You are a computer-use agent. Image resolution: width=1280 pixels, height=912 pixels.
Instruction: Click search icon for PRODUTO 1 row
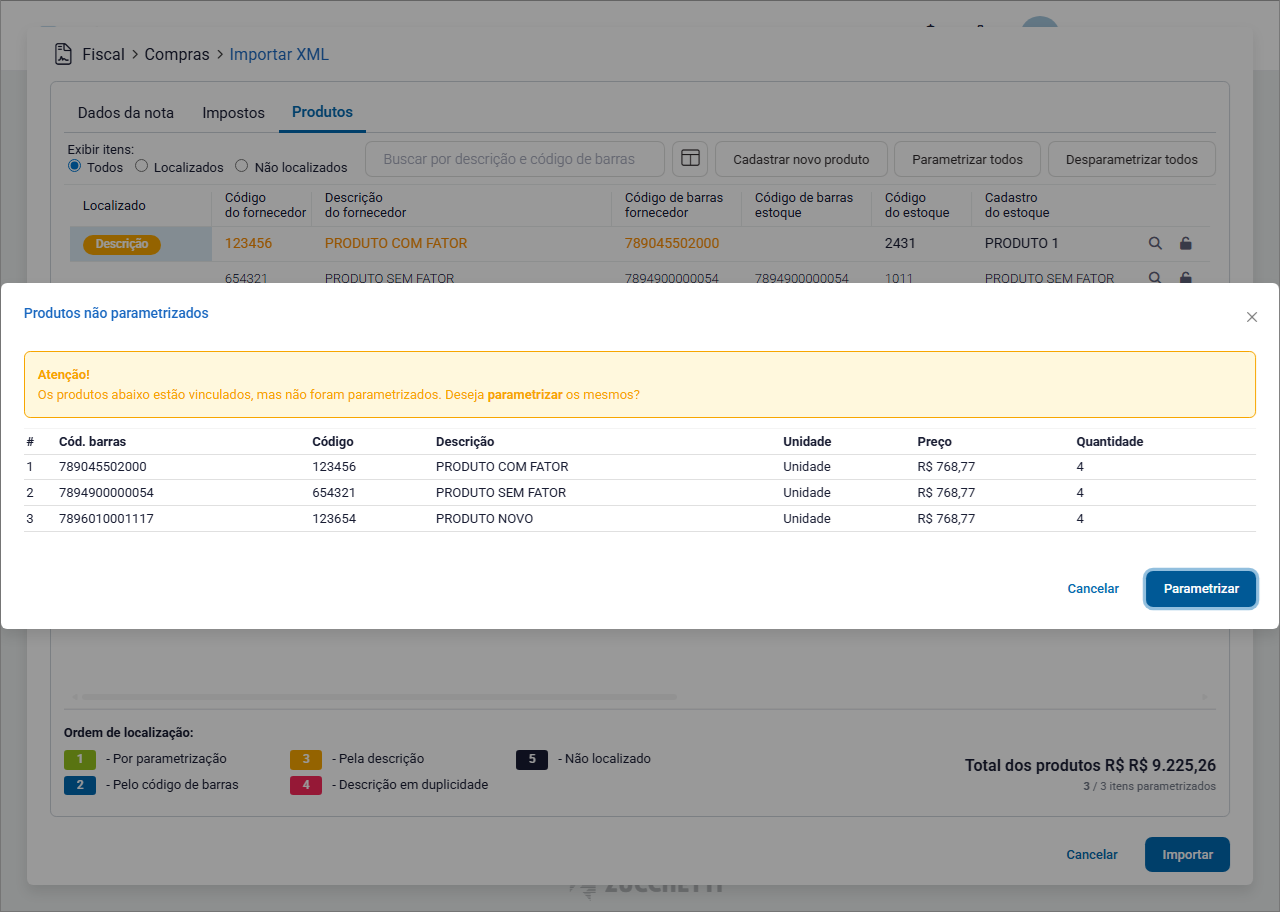[x=1155, y=243]
